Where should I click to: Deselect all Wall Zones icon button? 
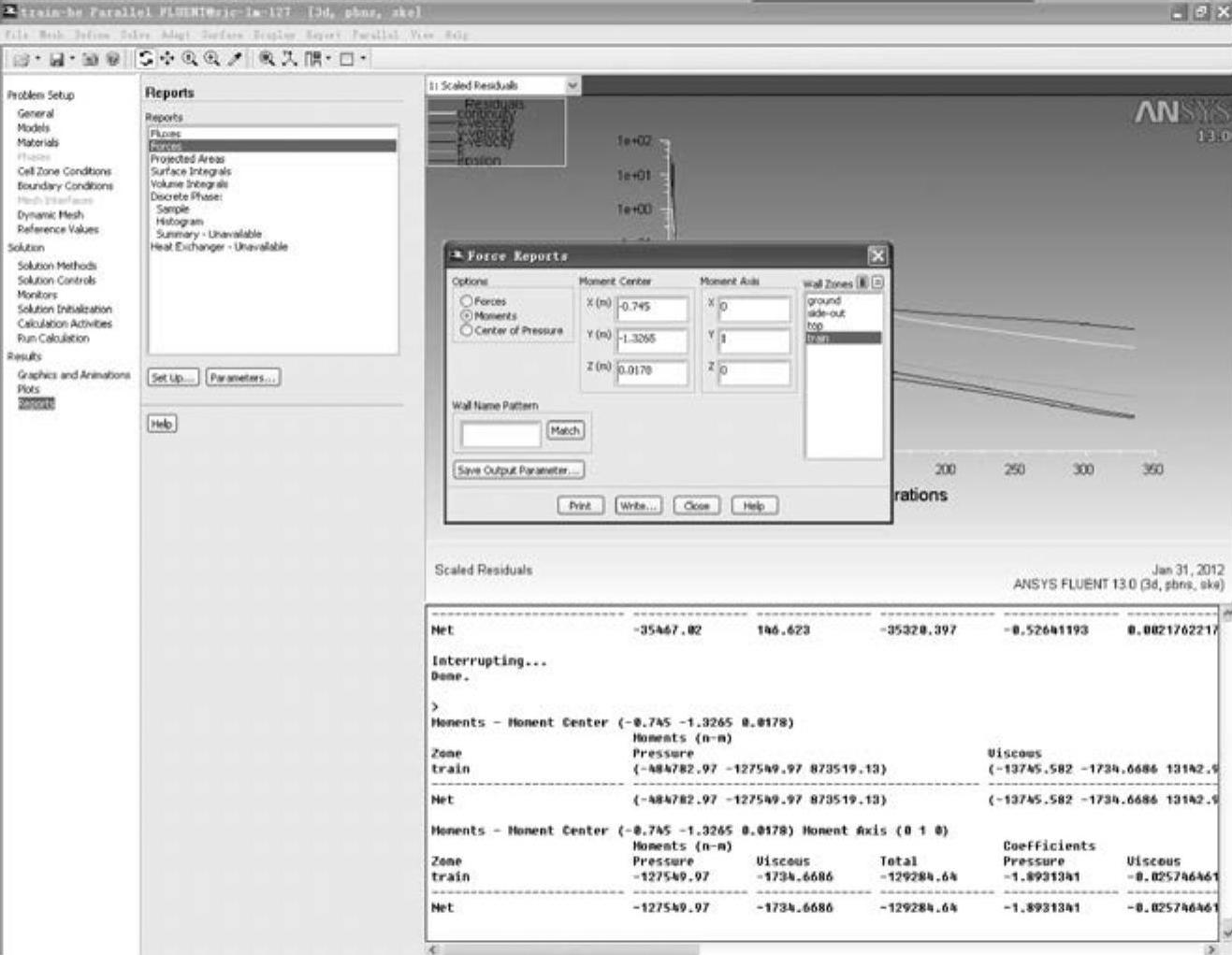tap(877, 282)
